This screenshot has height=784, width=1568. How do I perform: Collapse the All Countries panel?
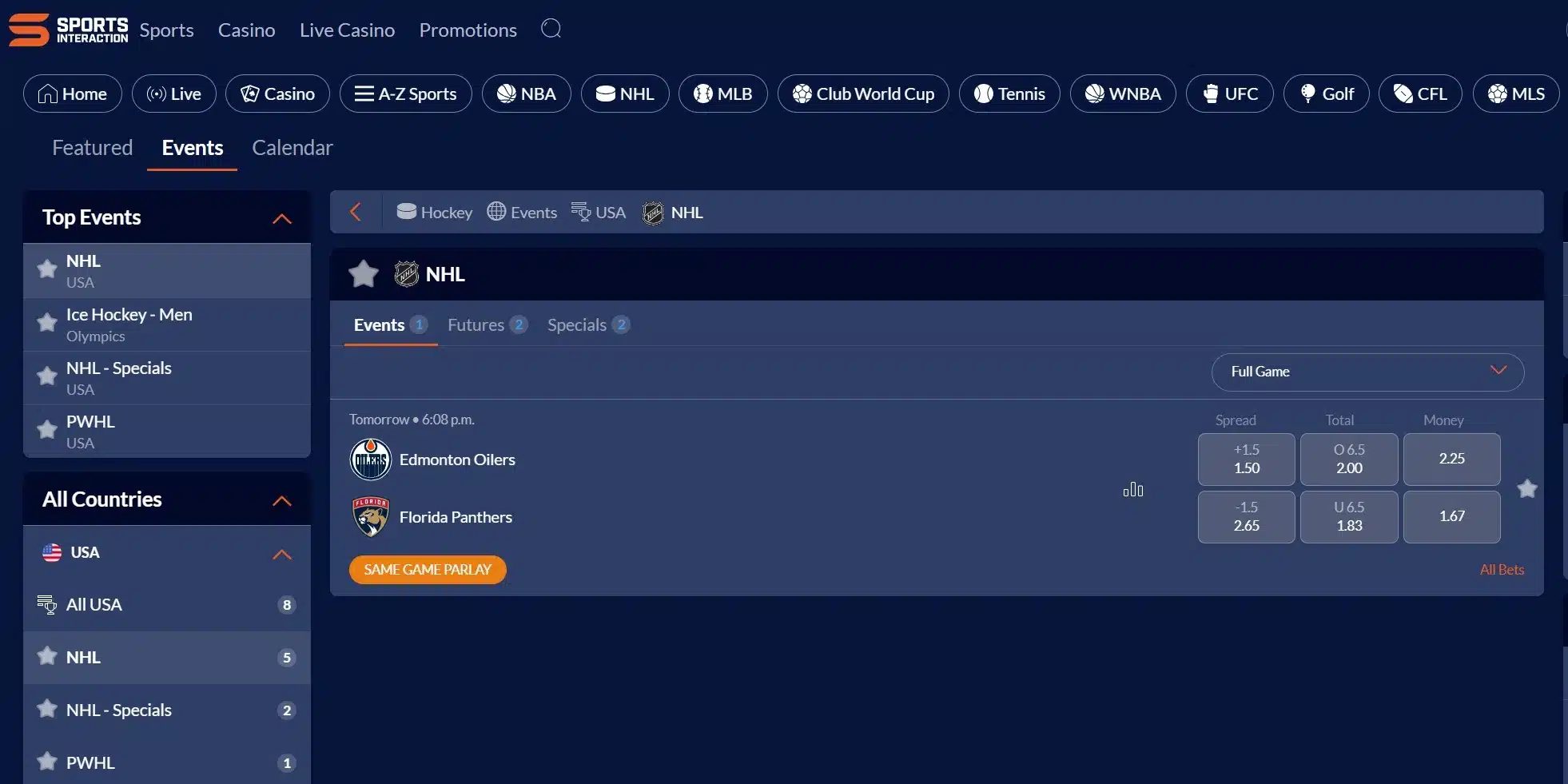point(282,500)
